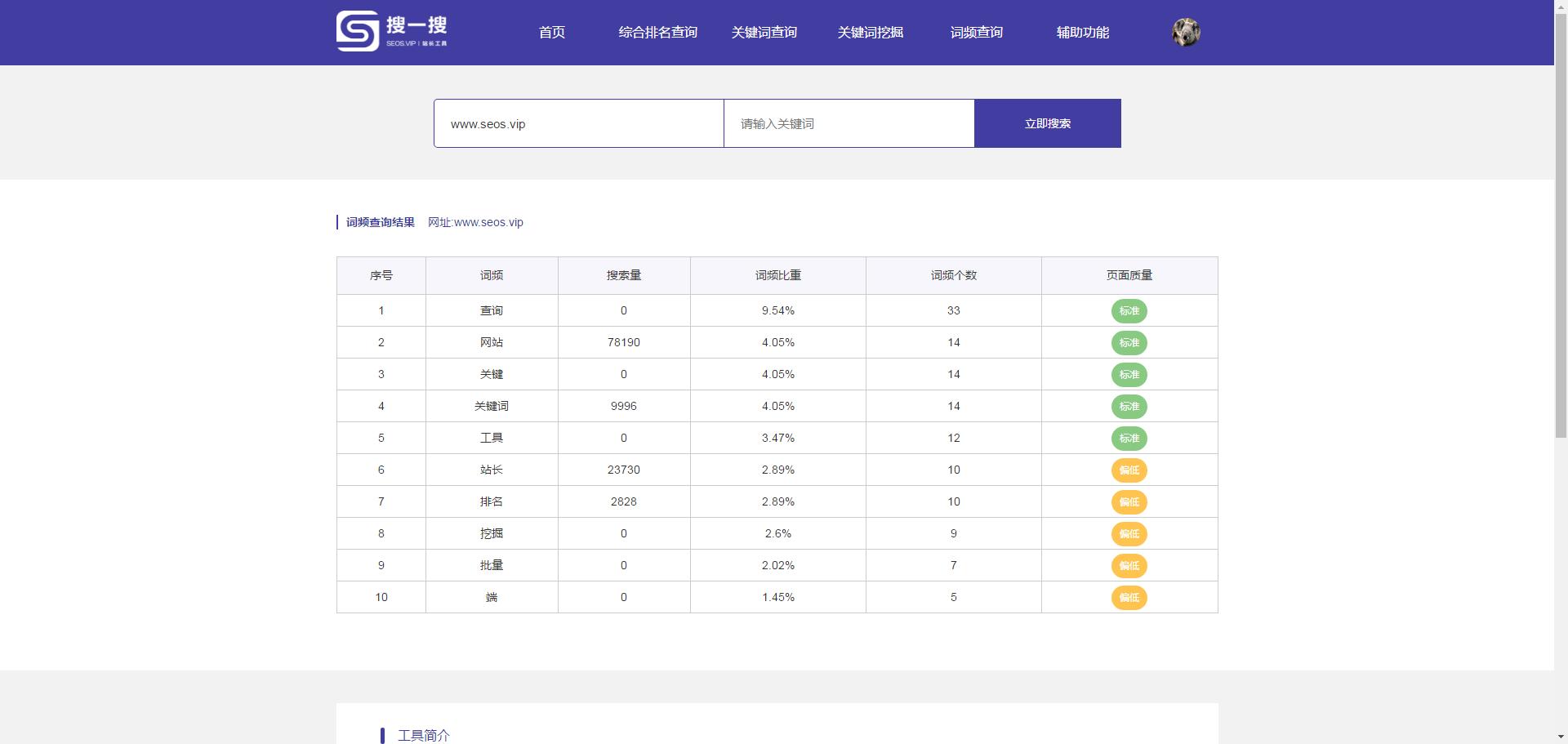Click the keyword input field 请输入关键词

[849, 123]
